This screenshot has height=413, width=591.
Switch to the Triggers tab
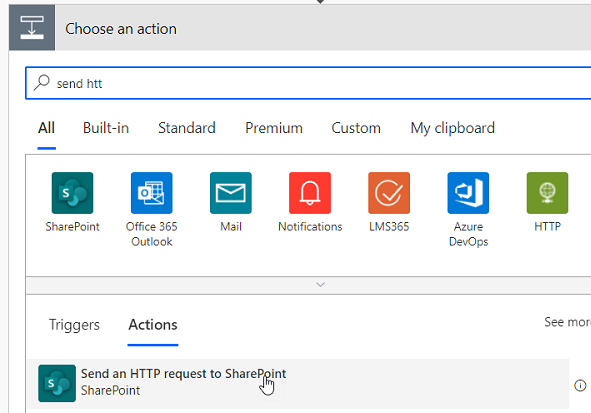(x=74, y=325)
